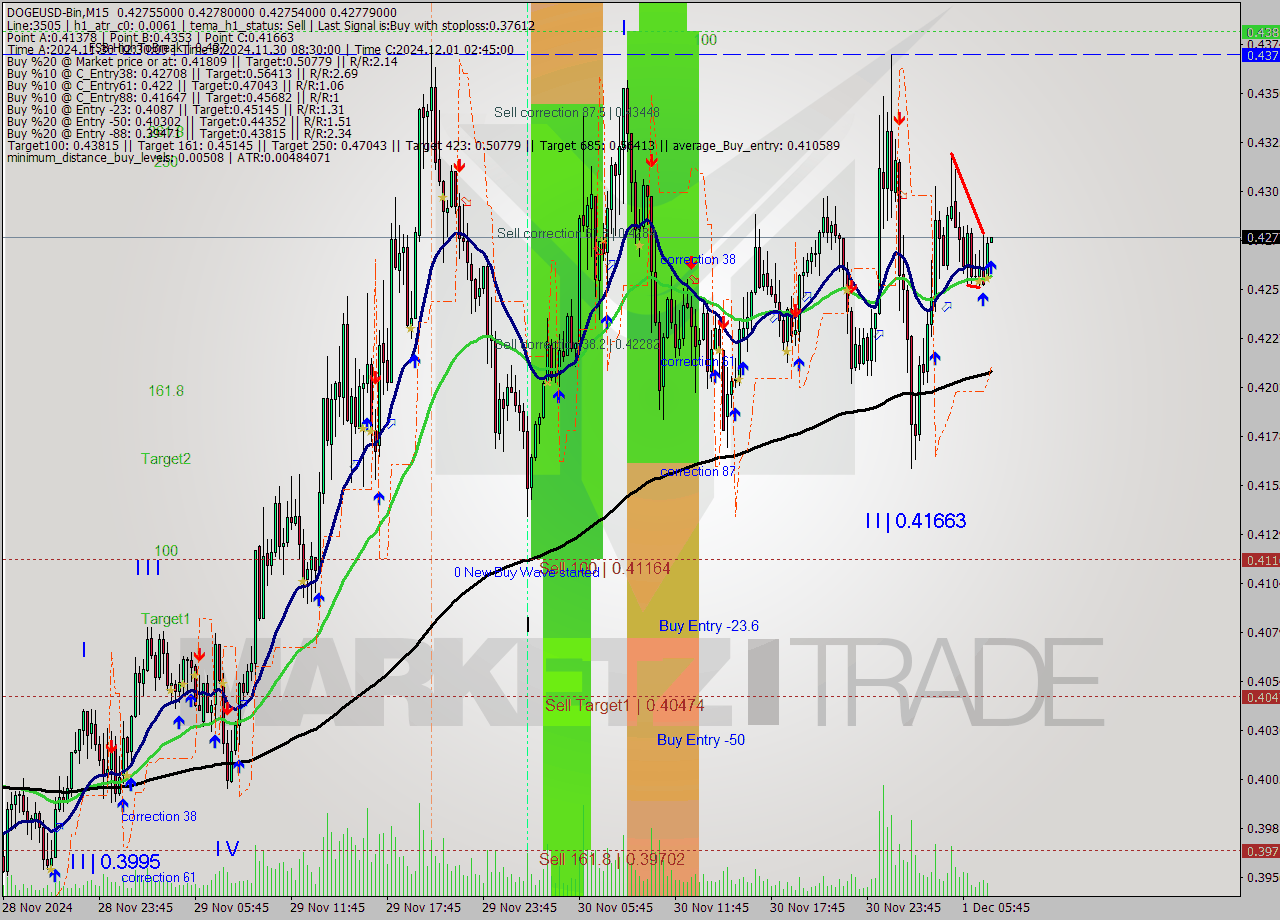Viewport: 1280px width, 920px height.
Task: Click the current price tag 0.427
Action: tap(1260, 237)
